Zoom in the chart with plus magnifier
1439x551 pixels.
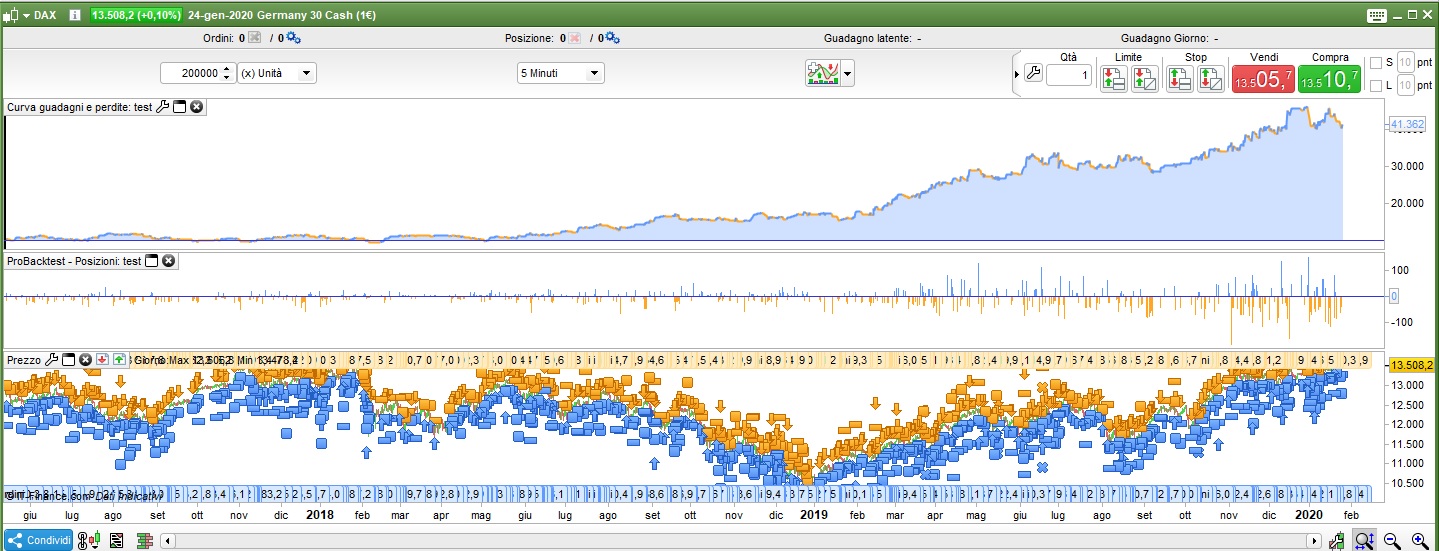pyautogui.click(x=1419, y=541)
